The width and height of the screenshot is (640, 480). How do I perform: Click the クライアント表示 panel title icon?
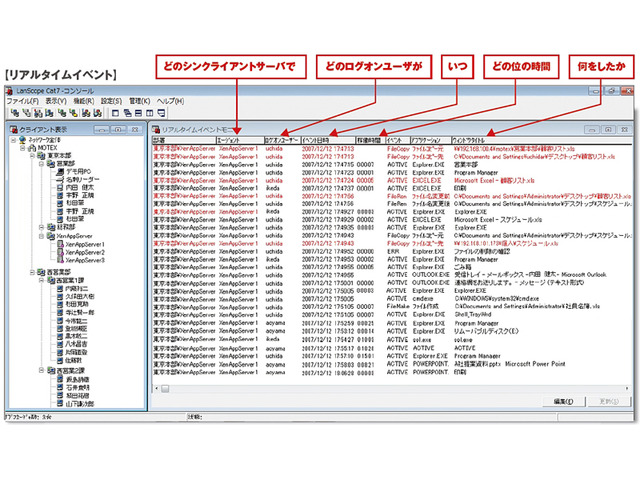(x=14, y=129)
